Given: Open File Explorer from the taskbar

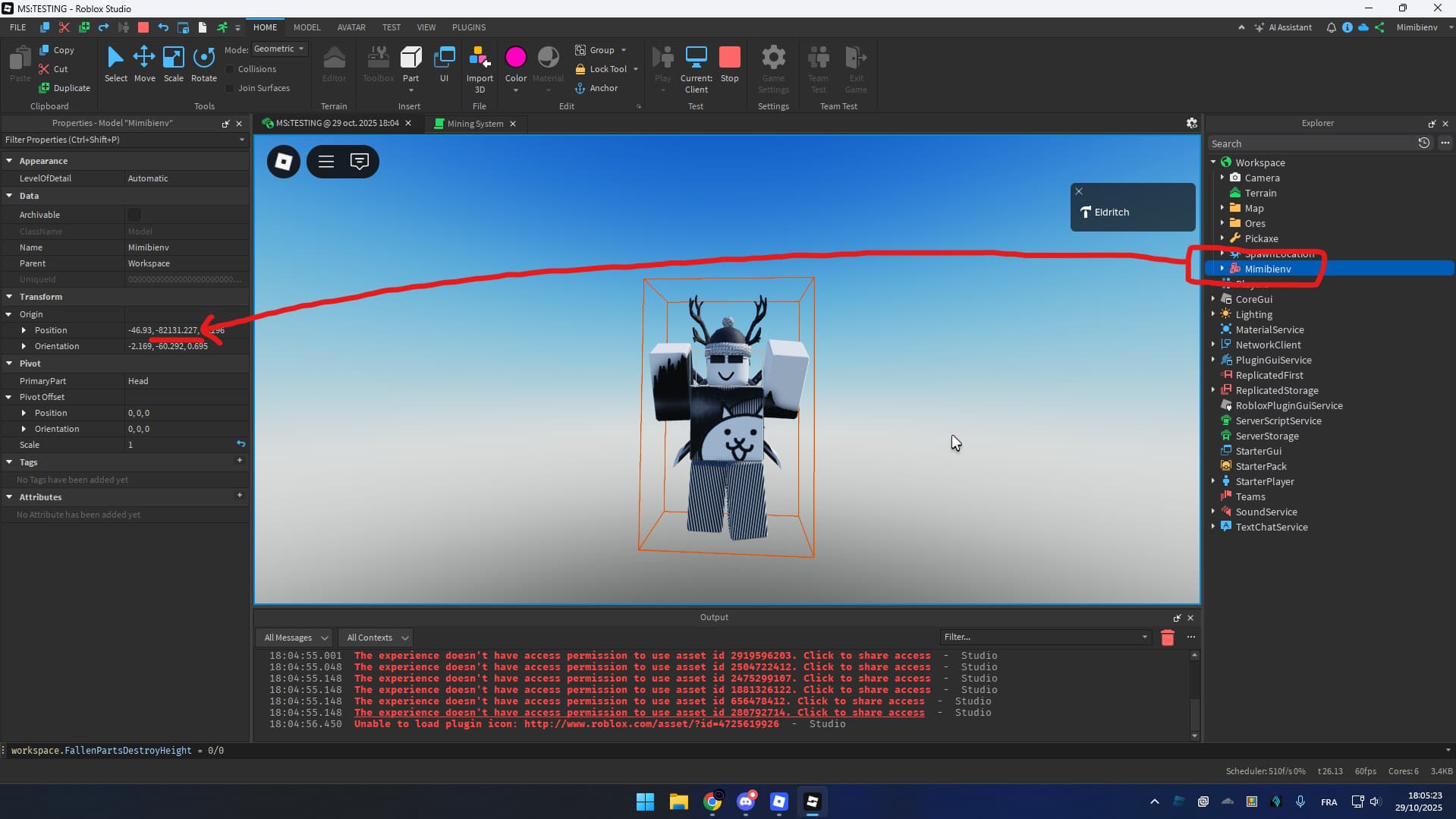Looking at the screenshot, I should point(678,802).
